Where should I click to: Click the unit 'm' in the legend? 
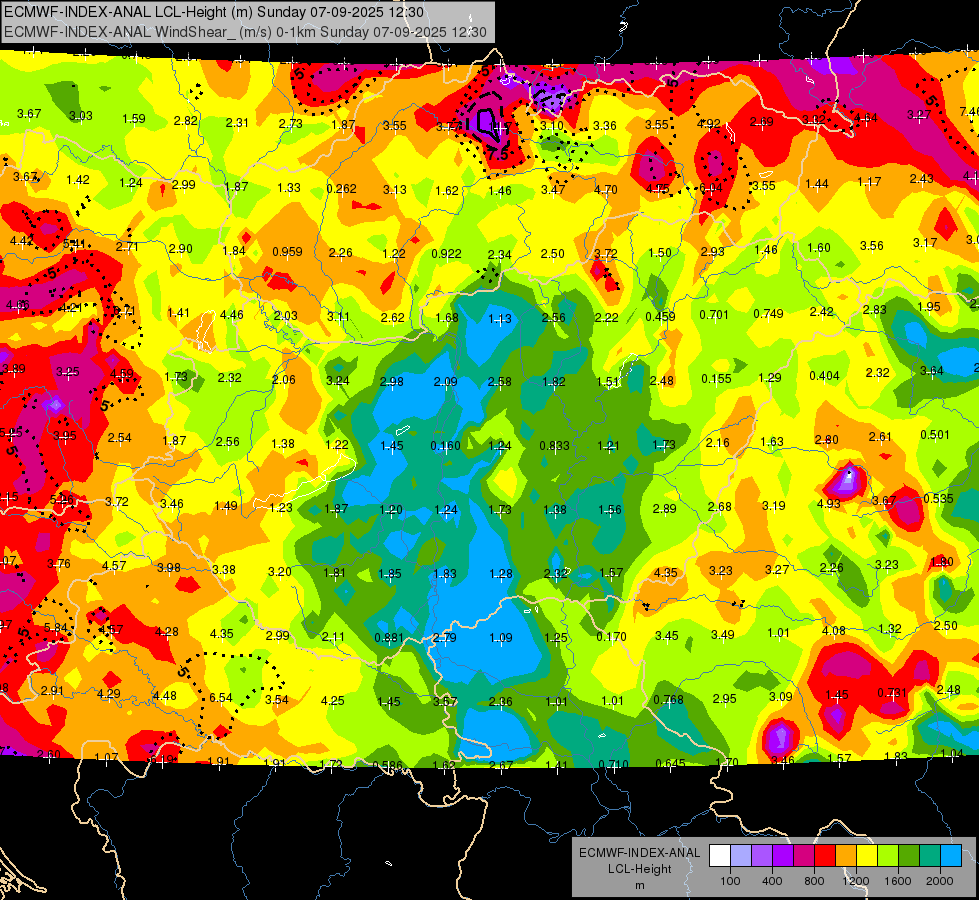point(640,885)
